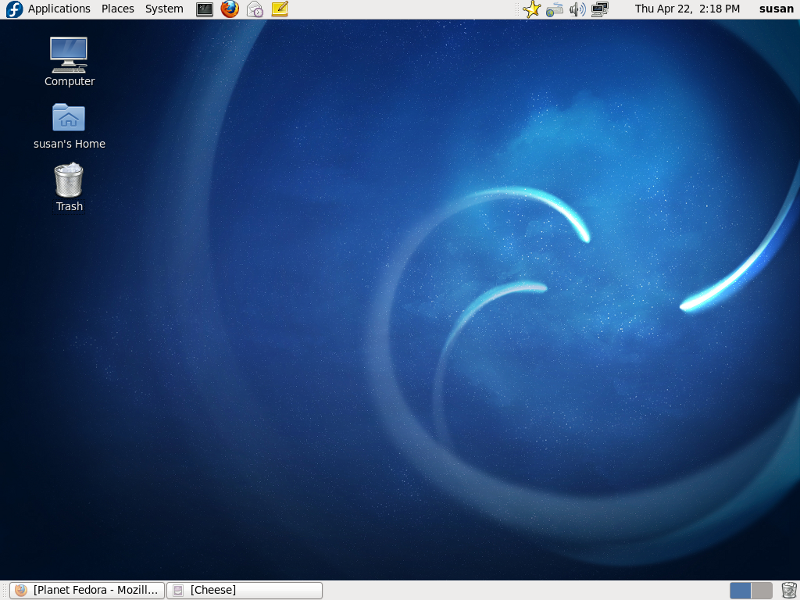Open the yellow sticky notes applet
The width and height of the screenshot is (800, 600).
[x=280, y=9]
